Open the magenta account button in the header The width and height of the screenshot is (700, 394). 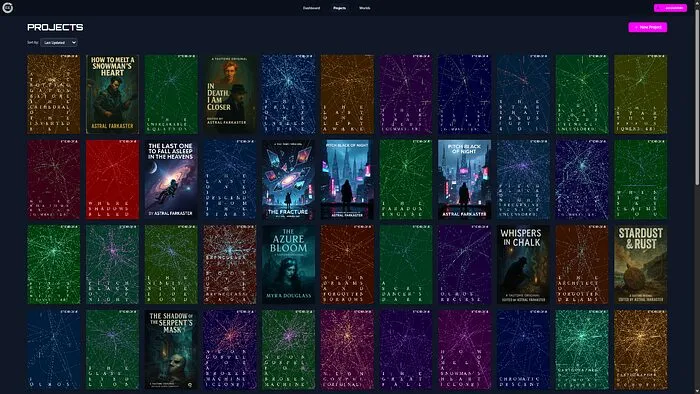click(x=670, y=8)
